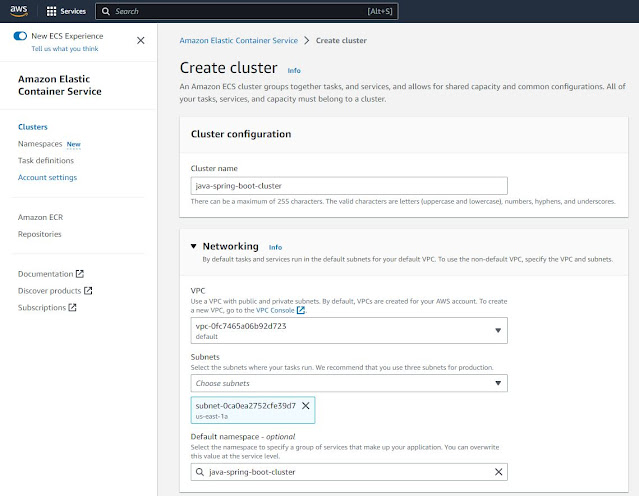Go to Clusters in sidebar
639x496 pixels.
(x=33, y=127)
